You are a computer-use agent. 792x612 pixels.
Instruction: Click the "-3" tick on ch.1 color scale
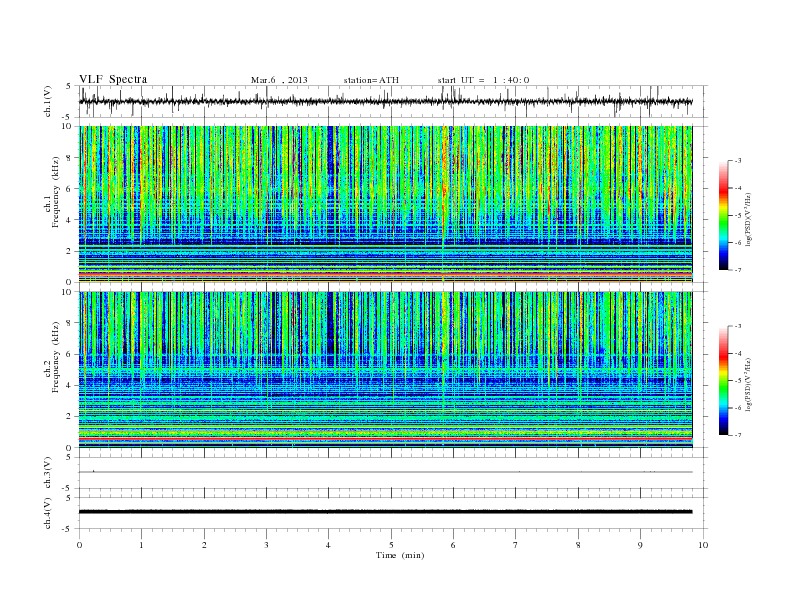[x=738, y=161]
